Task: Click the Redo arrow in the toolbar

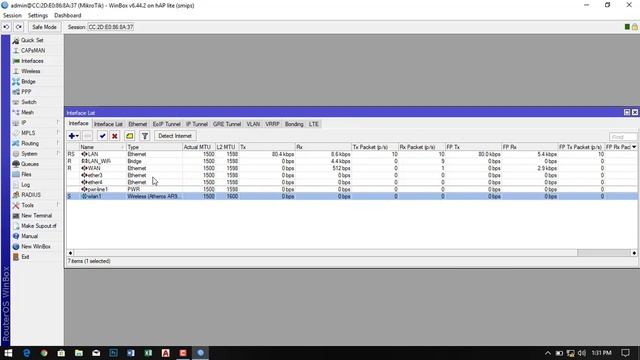Action: coord(19,27)
